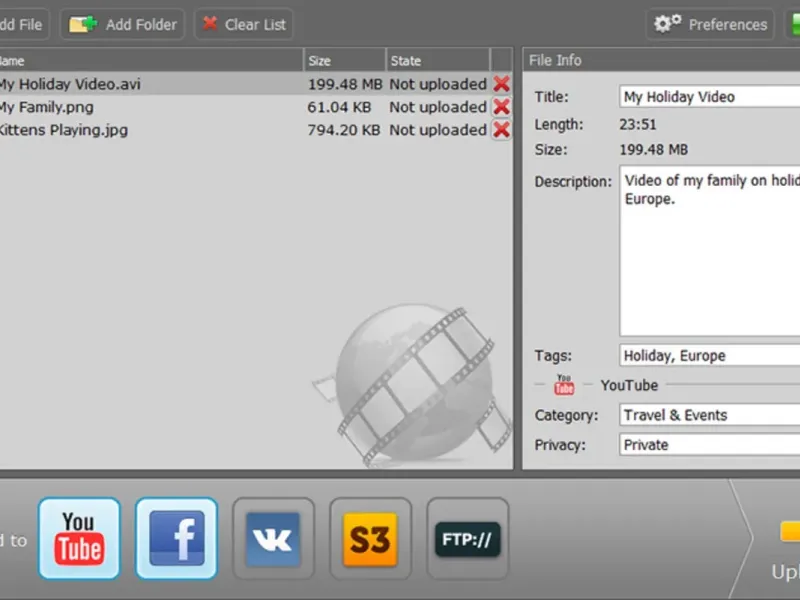This screenshot has width=800, height=600.
Task: Select VK as upload destination
Action: [273, 539]
